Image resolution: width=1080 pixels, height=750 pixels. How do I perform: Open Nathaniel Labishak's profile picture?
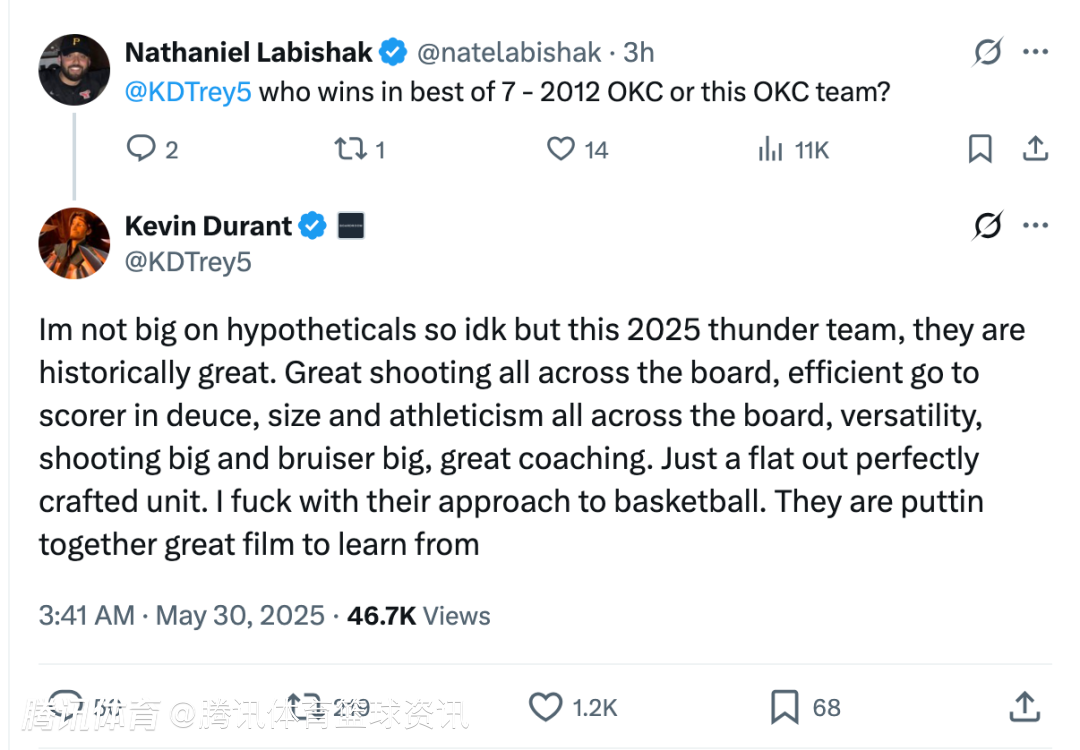(74, 70)
